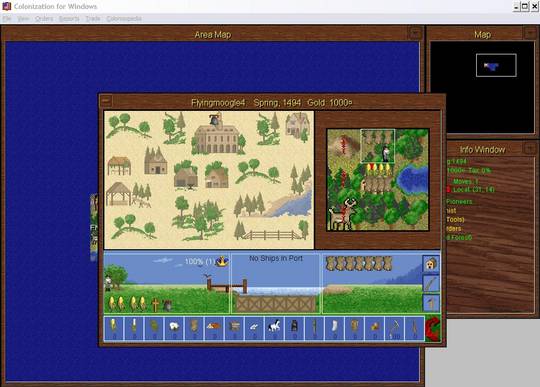
Task: Open the Colonizopedia menu
Action: [124, 19]
